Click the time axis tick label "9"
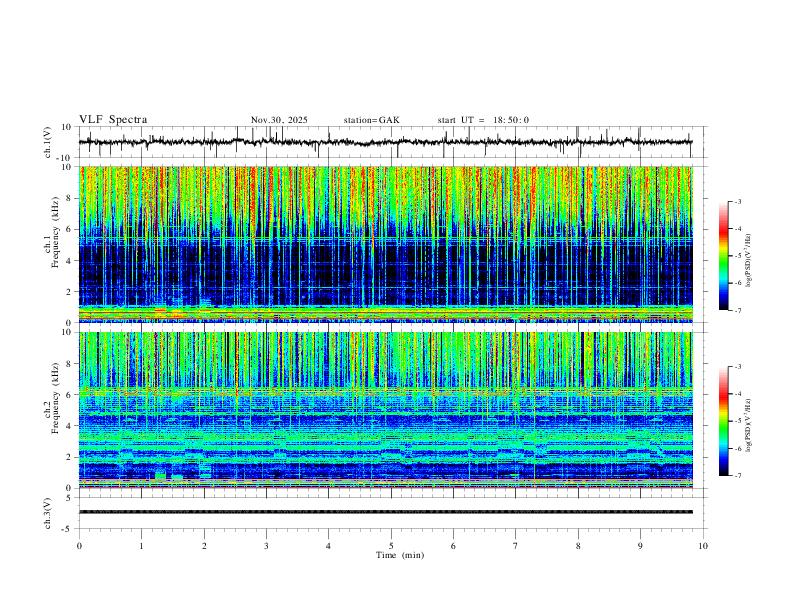Image resolution: width=792 pixels, height=612 pixels. [x=640, y=546]
